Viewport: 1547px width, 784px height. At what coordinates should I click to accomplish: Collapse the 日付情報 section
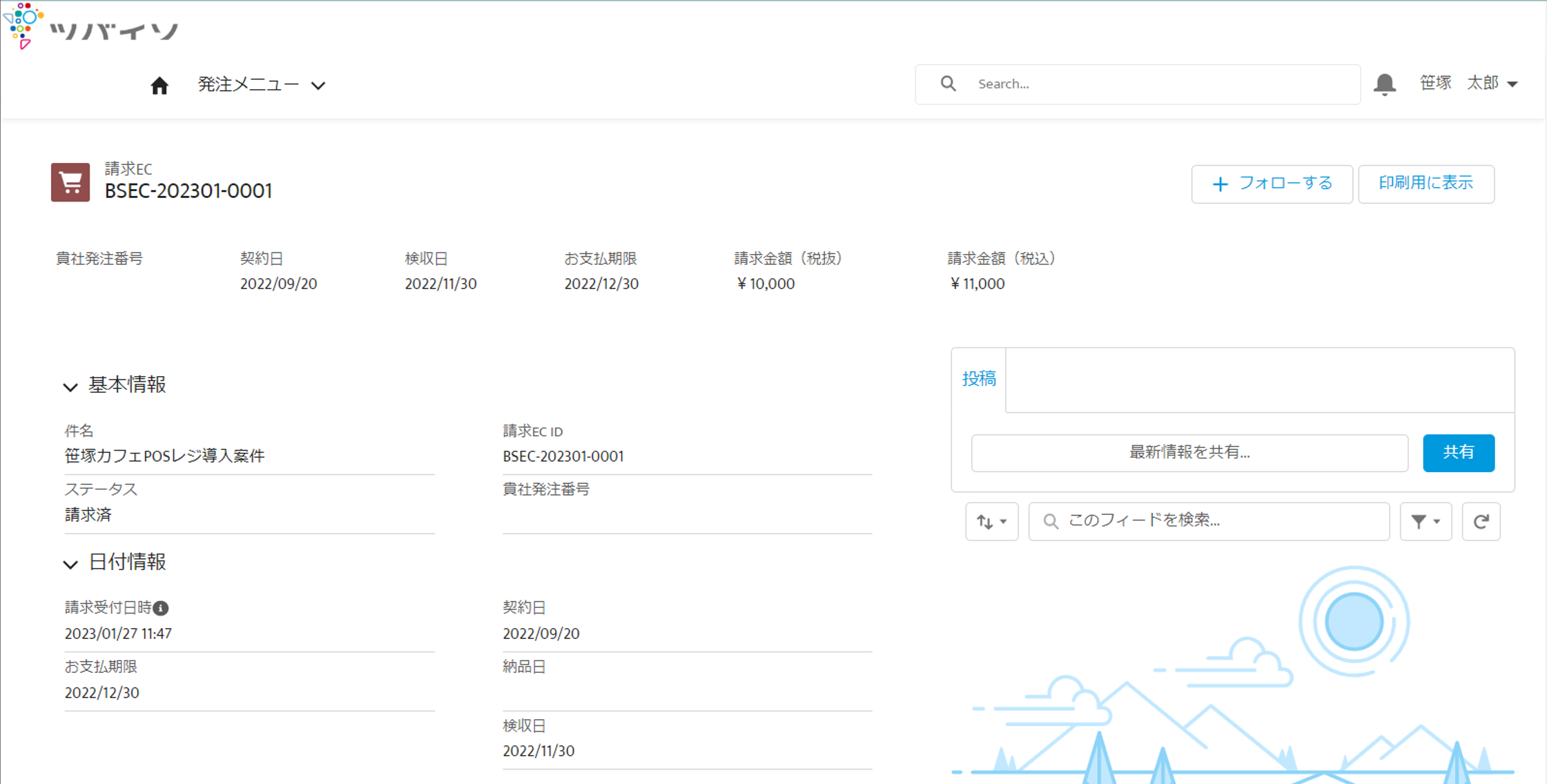[x=70, y=564]
